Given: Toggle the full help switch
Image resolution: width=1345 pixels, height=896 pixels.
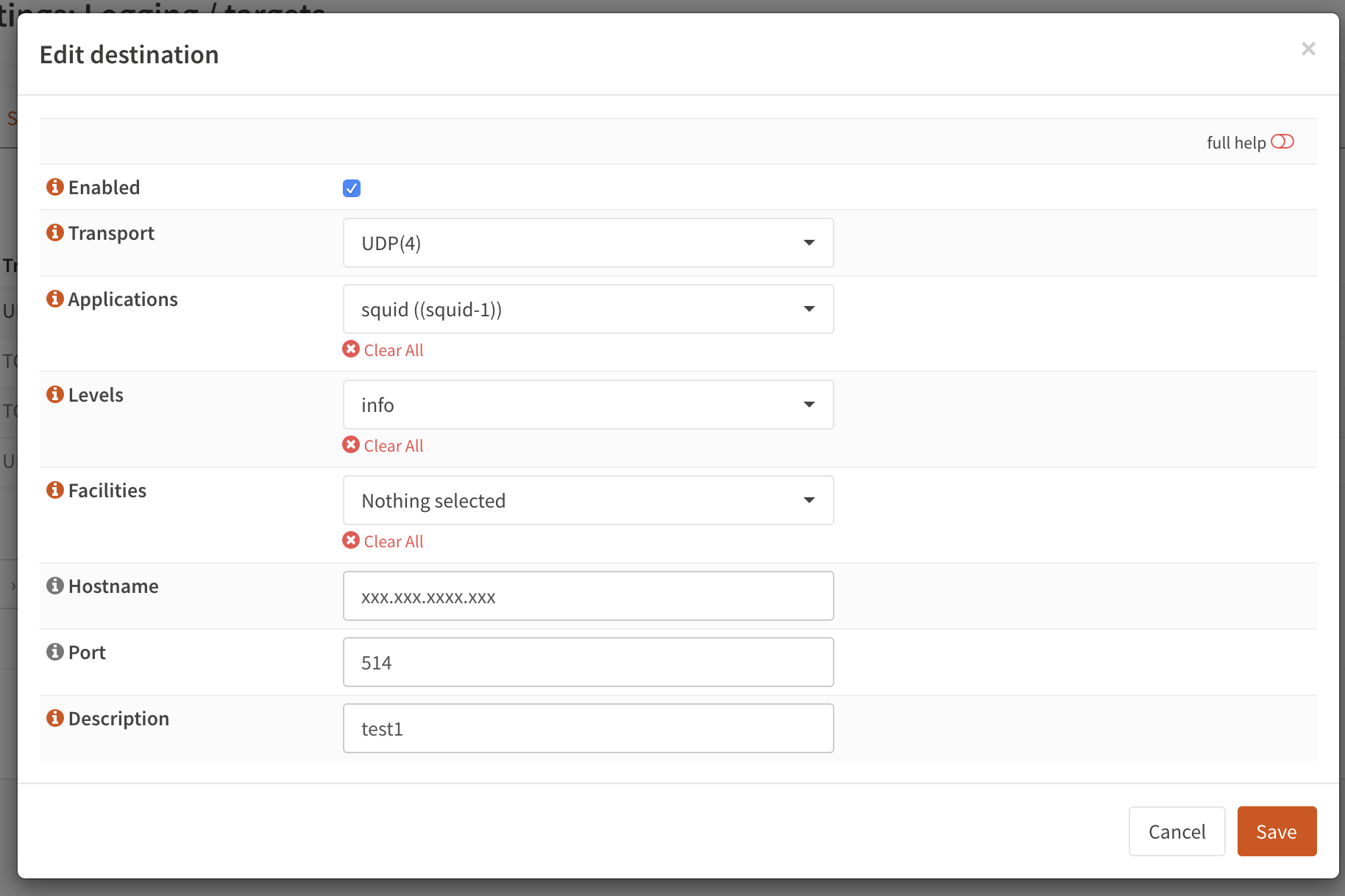Looking at the screenshot, I should [1282, 142].
